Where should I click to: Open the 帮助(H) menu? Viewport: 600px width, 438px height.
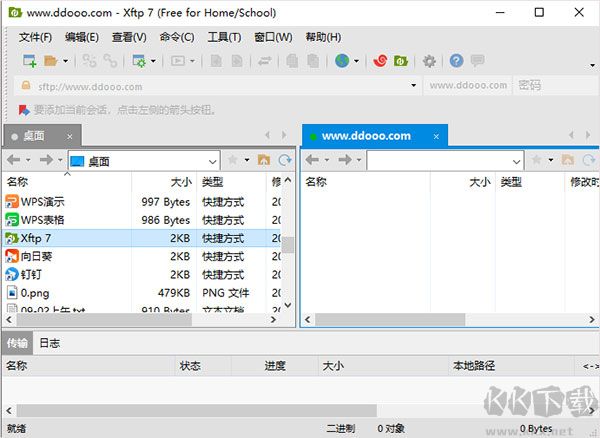point(323,37)
